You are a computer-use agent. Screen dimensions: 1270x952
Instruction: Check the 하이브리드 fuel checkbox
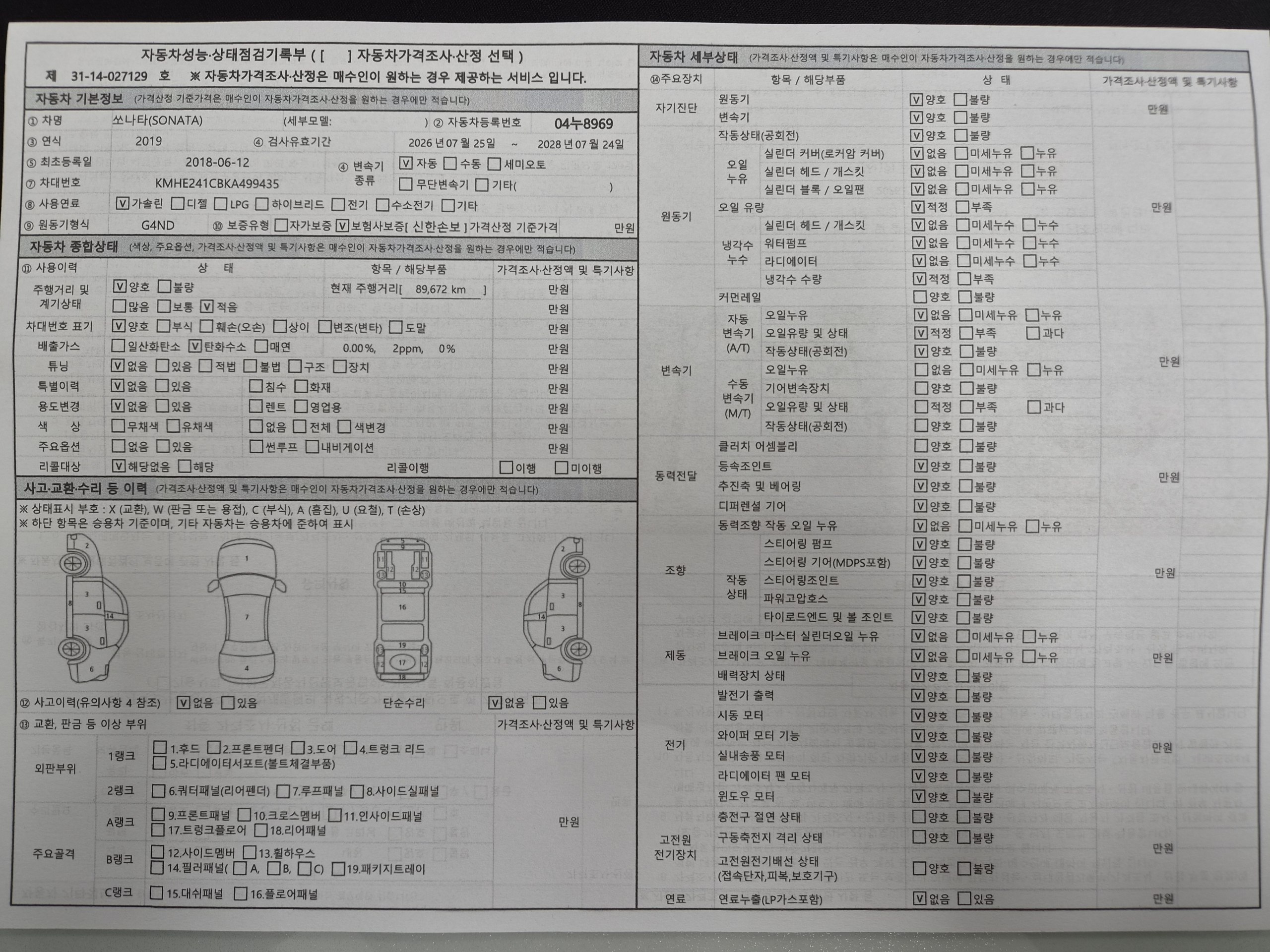pyautogui.click(x=262, y=204)
